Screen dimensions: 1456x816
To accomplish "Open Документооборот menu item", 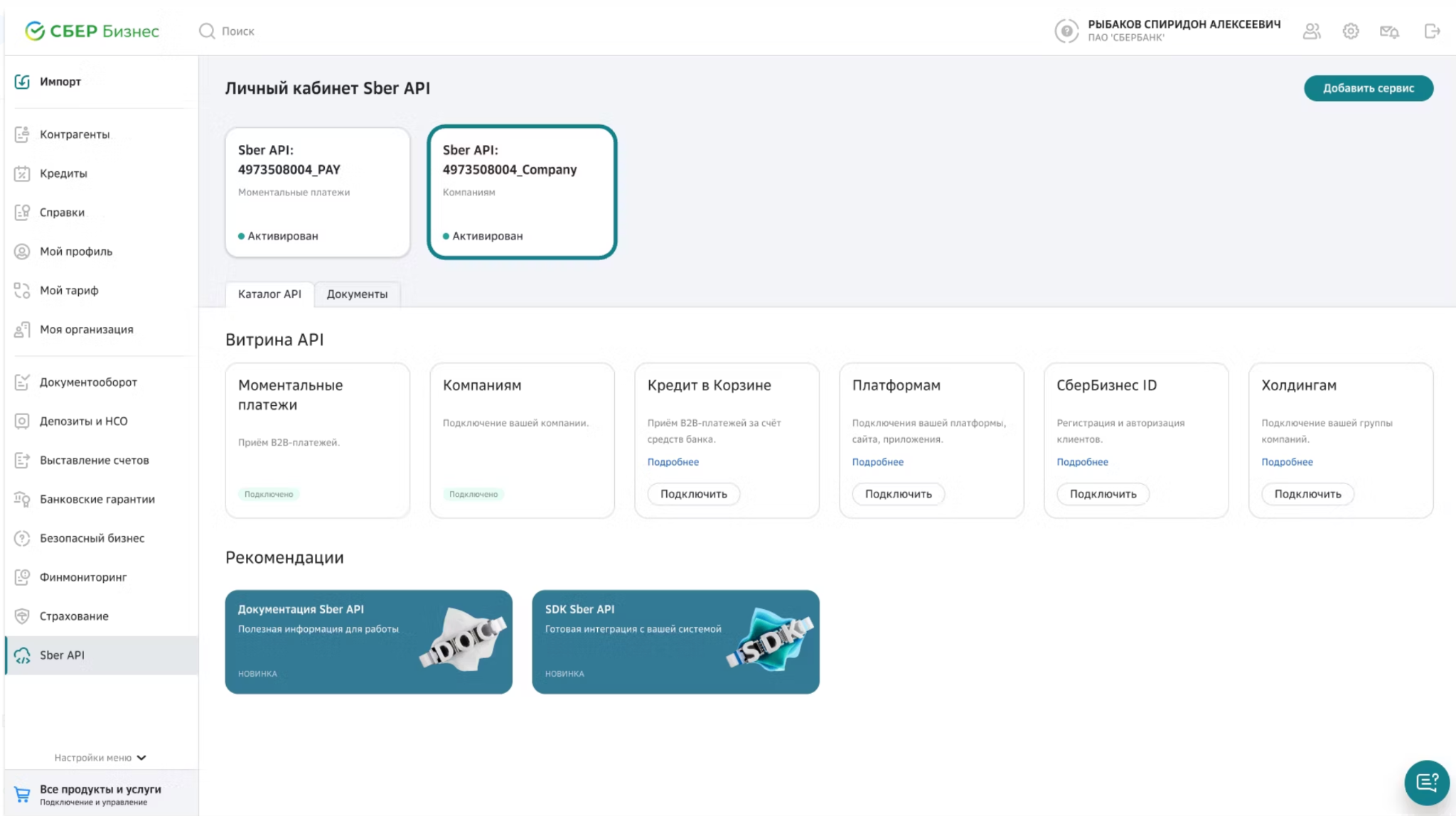I will [x=102, y=382].
